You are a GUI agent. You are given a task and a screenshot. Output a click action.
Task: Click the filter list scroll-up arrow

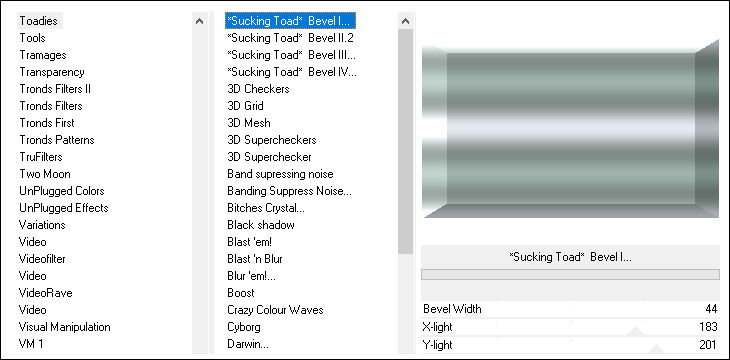coord(406,21)
